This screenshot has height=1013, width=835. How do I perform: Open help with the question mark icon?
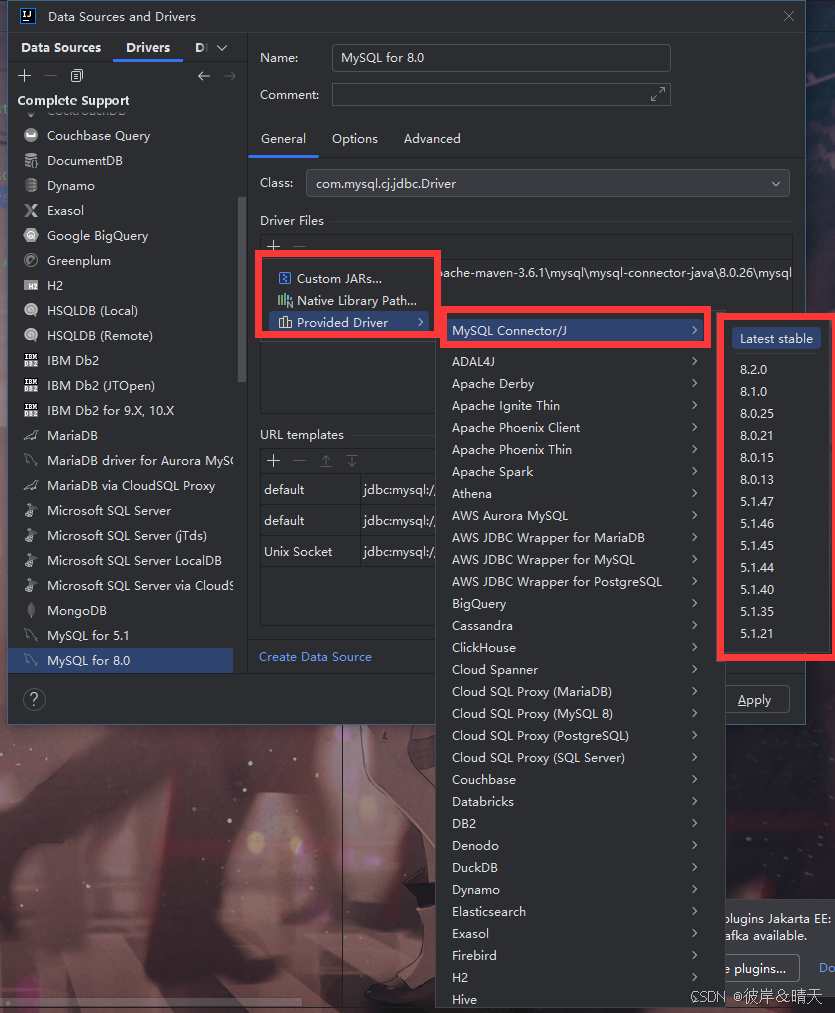click(x=34, y=699)
